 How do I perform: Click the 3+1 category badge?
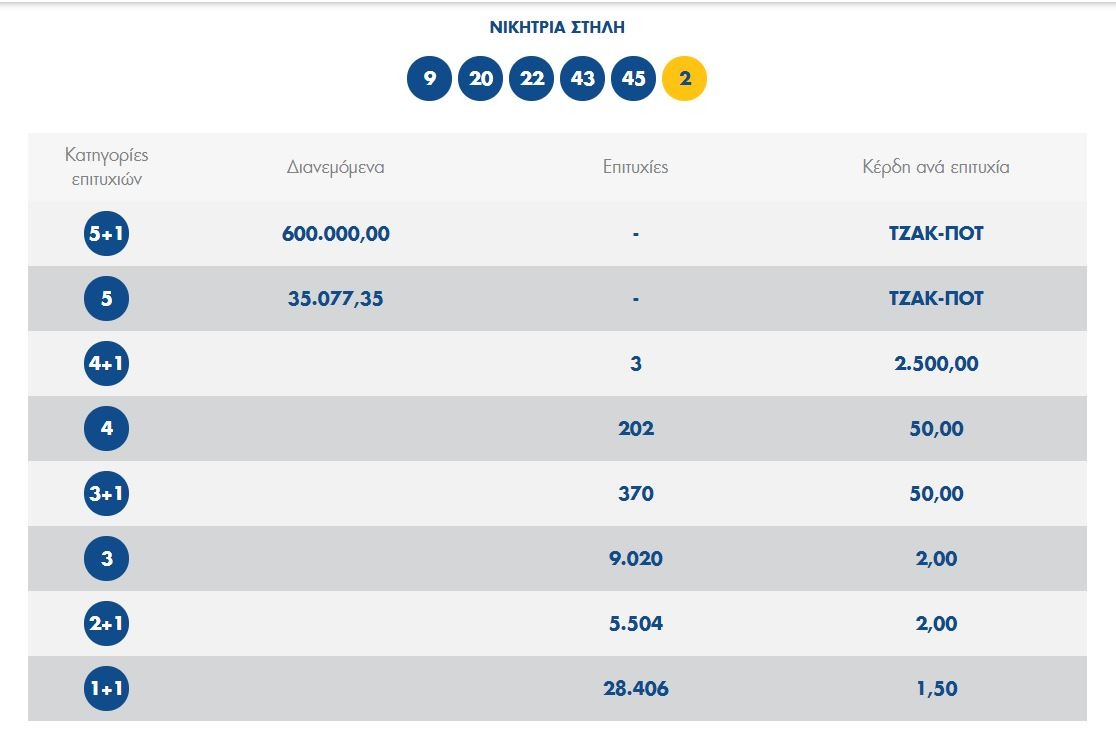point(107,494)
